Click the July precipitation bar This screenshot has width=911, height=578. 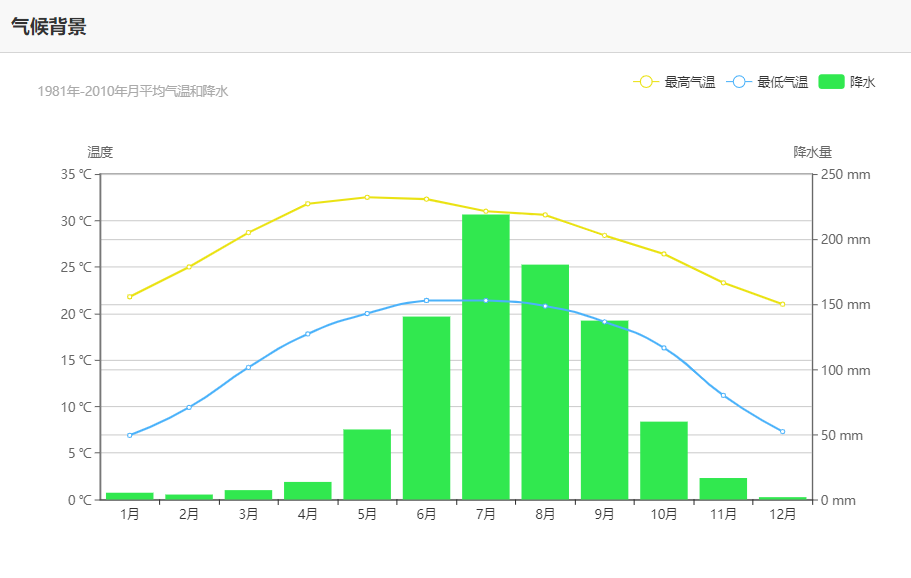point(486,357)
